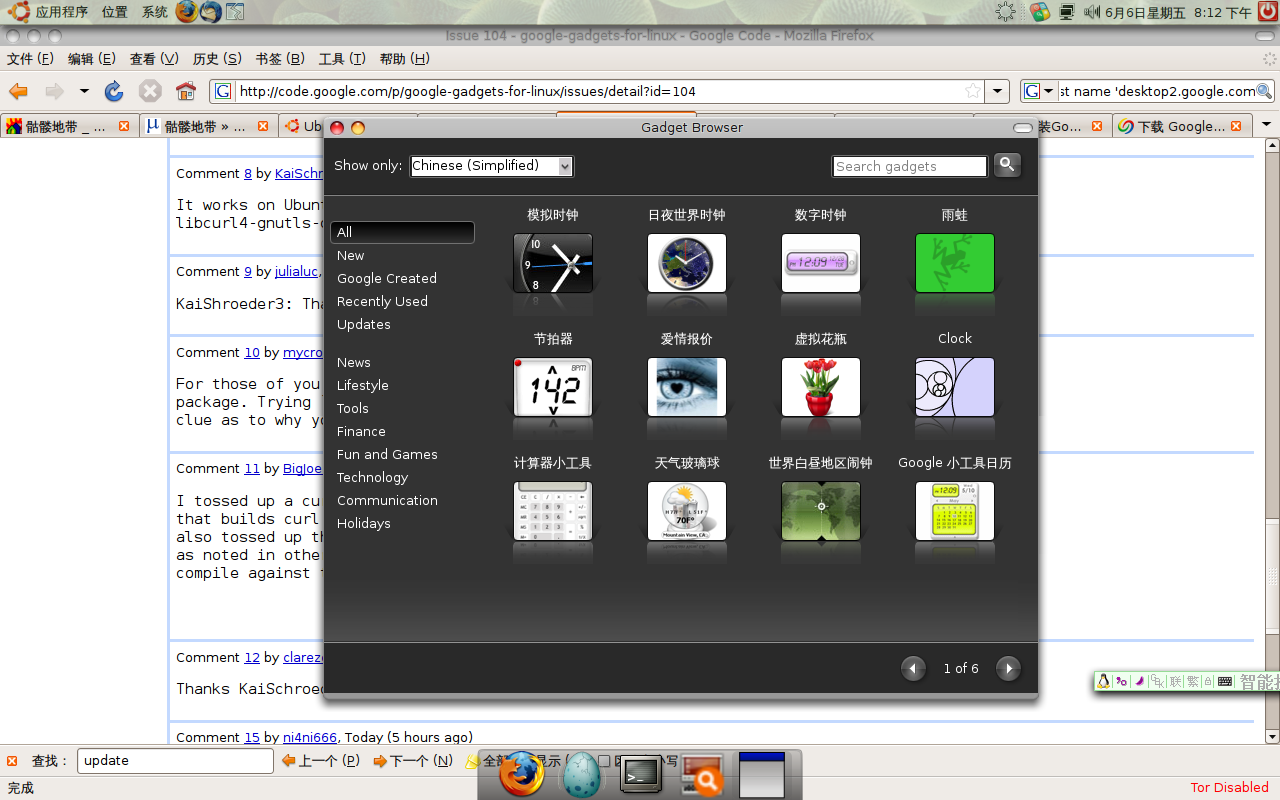Click Firefox back arrow button
Viewport: 1280px width, 800px height.
click(18, 92)
